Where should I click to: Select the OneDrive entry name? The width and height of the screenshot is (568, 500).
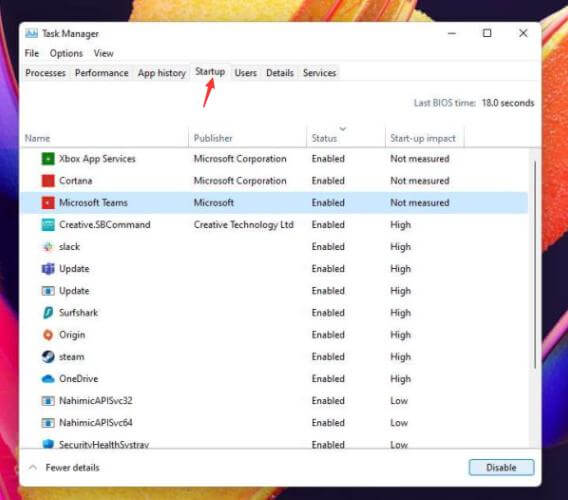[79, 379]
